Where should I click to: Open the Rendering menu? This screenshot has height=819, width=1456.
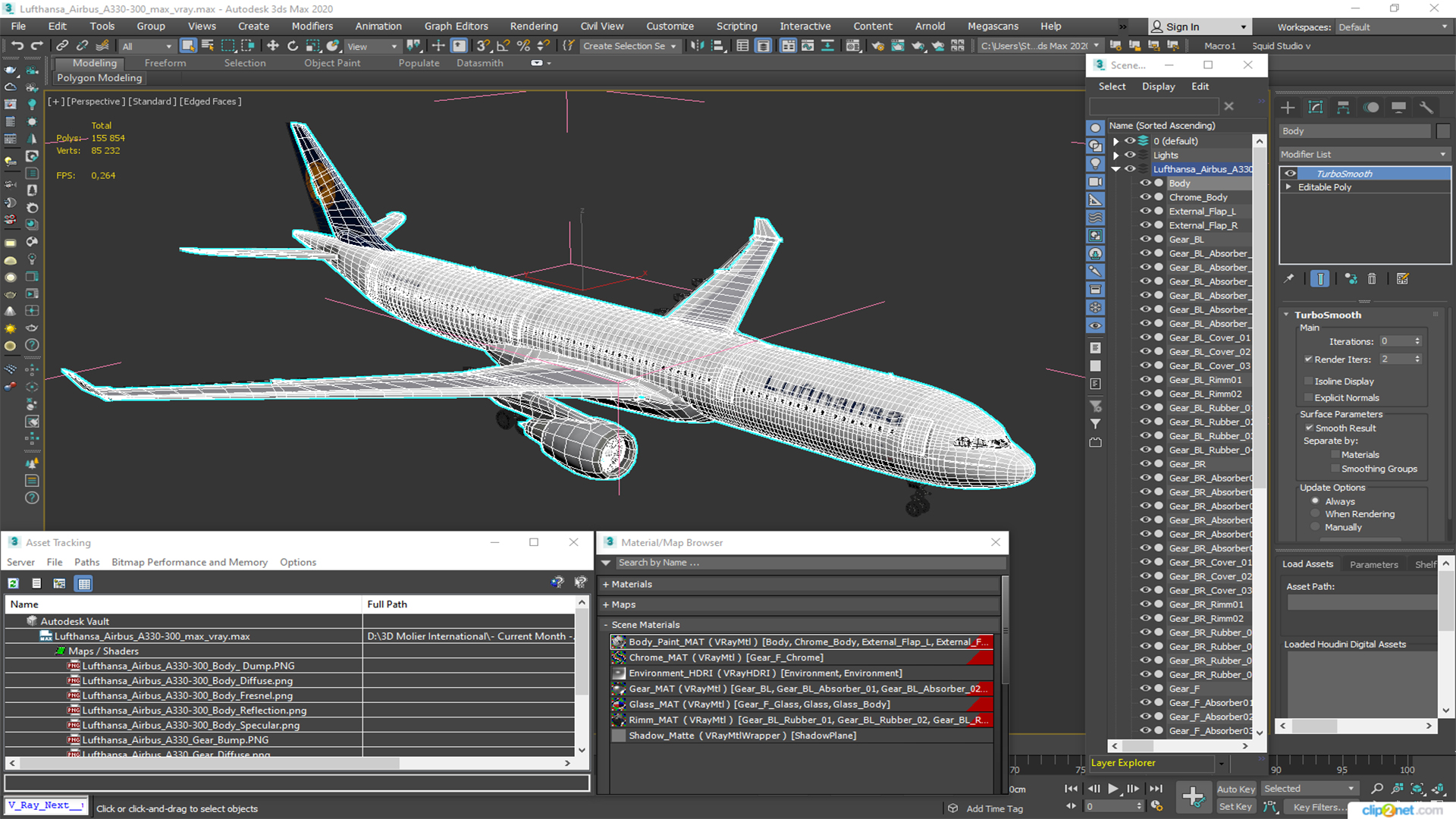pos(533,26)
